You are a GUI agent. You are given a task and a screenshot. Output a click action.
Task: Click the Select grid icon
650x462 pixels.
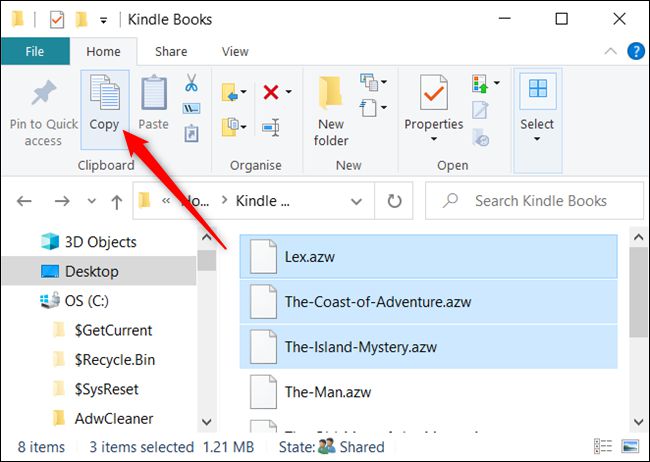click(538, 88)
